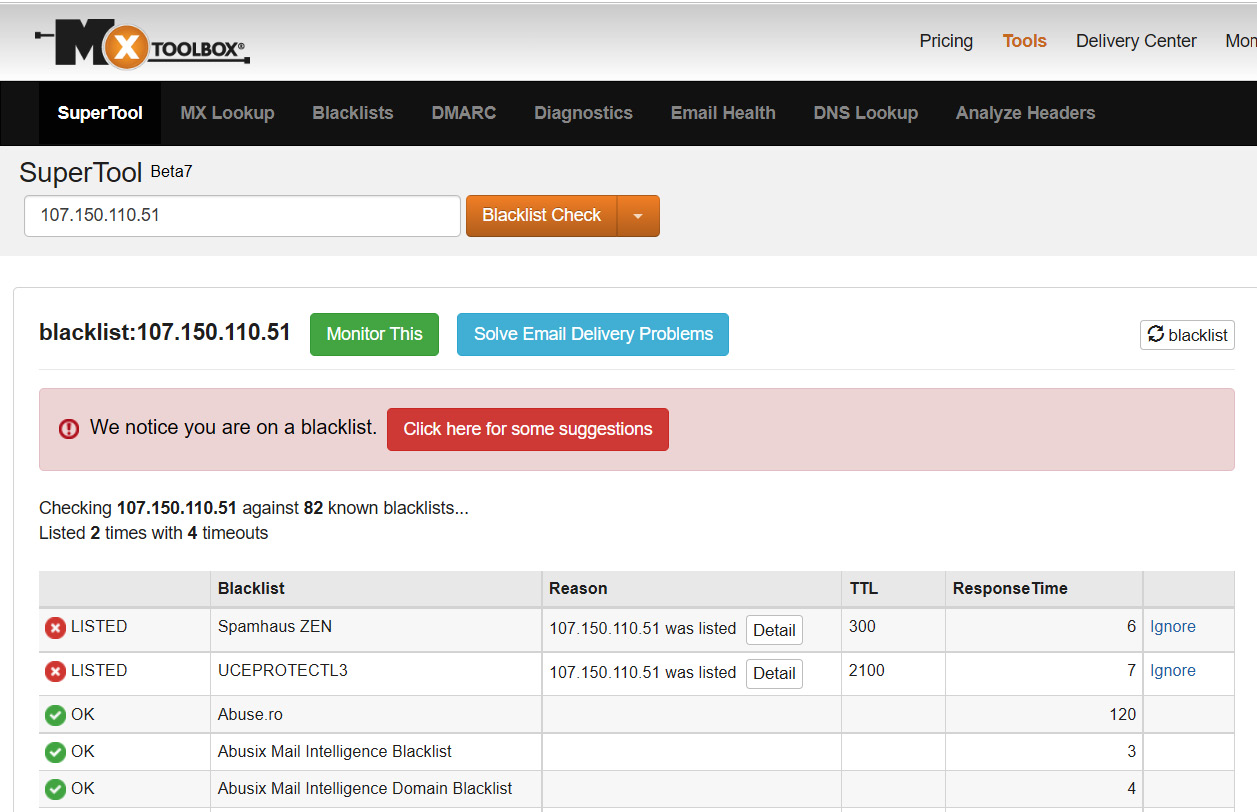Screen dimensions: 1257x812
Task: Click Abusix Mail Intelligence Domain Blacklist name
Action: pos(365,789)
